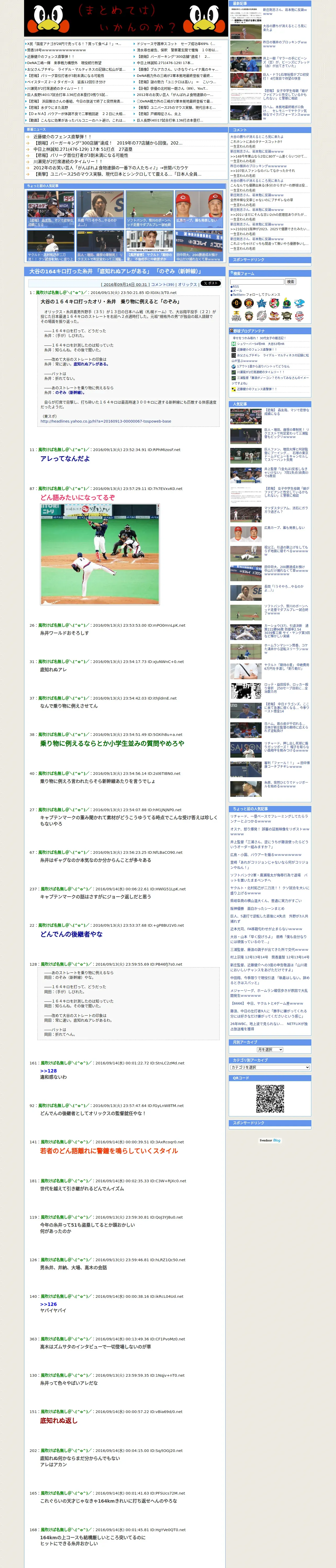
Task: Click the >>128 reply anchor link
Action: [48, 1071]
